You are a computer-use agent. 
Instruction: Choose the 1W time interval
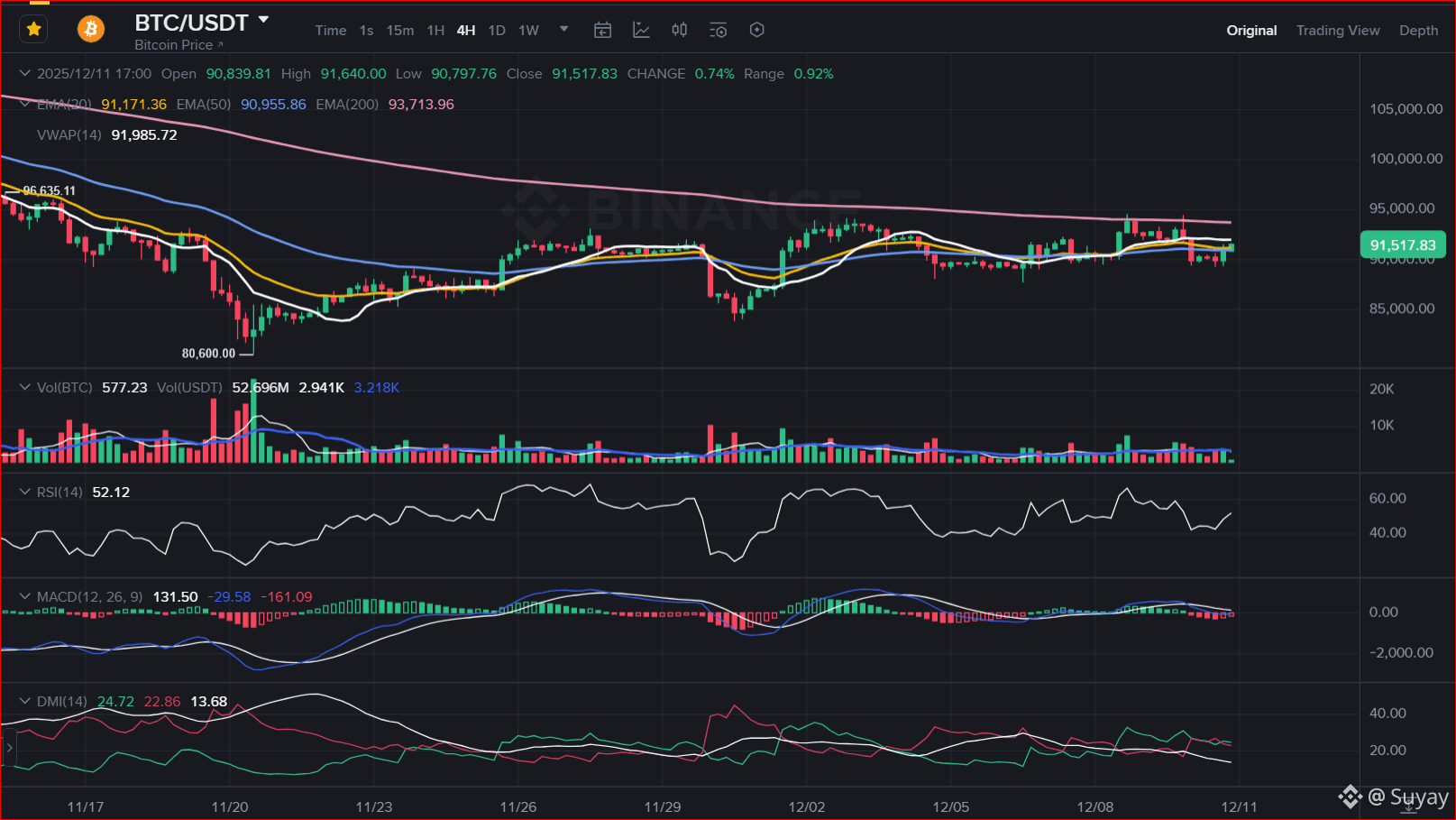pos(528,31)
